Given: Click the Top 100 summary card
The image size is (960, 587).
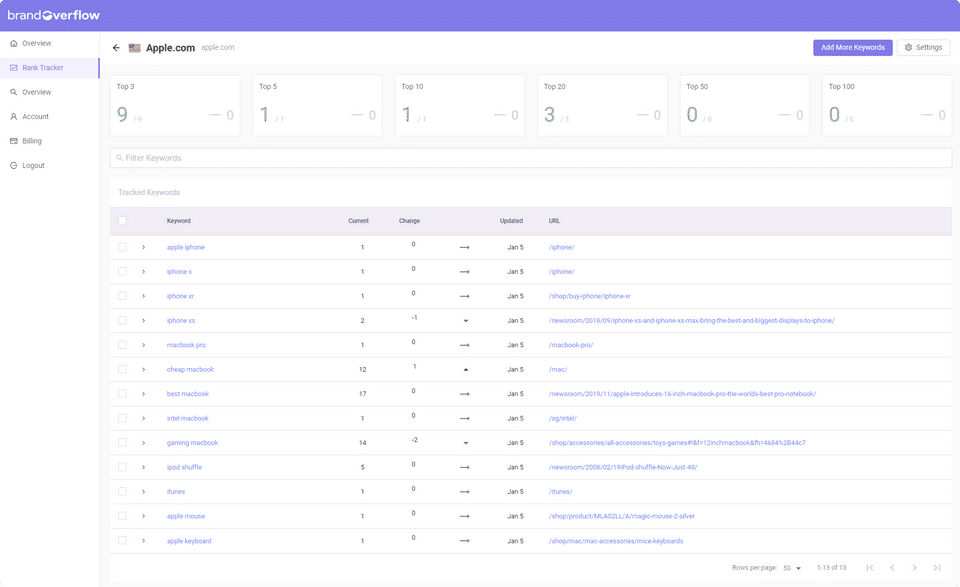Looking at the screenshot, I should point(887,105).
